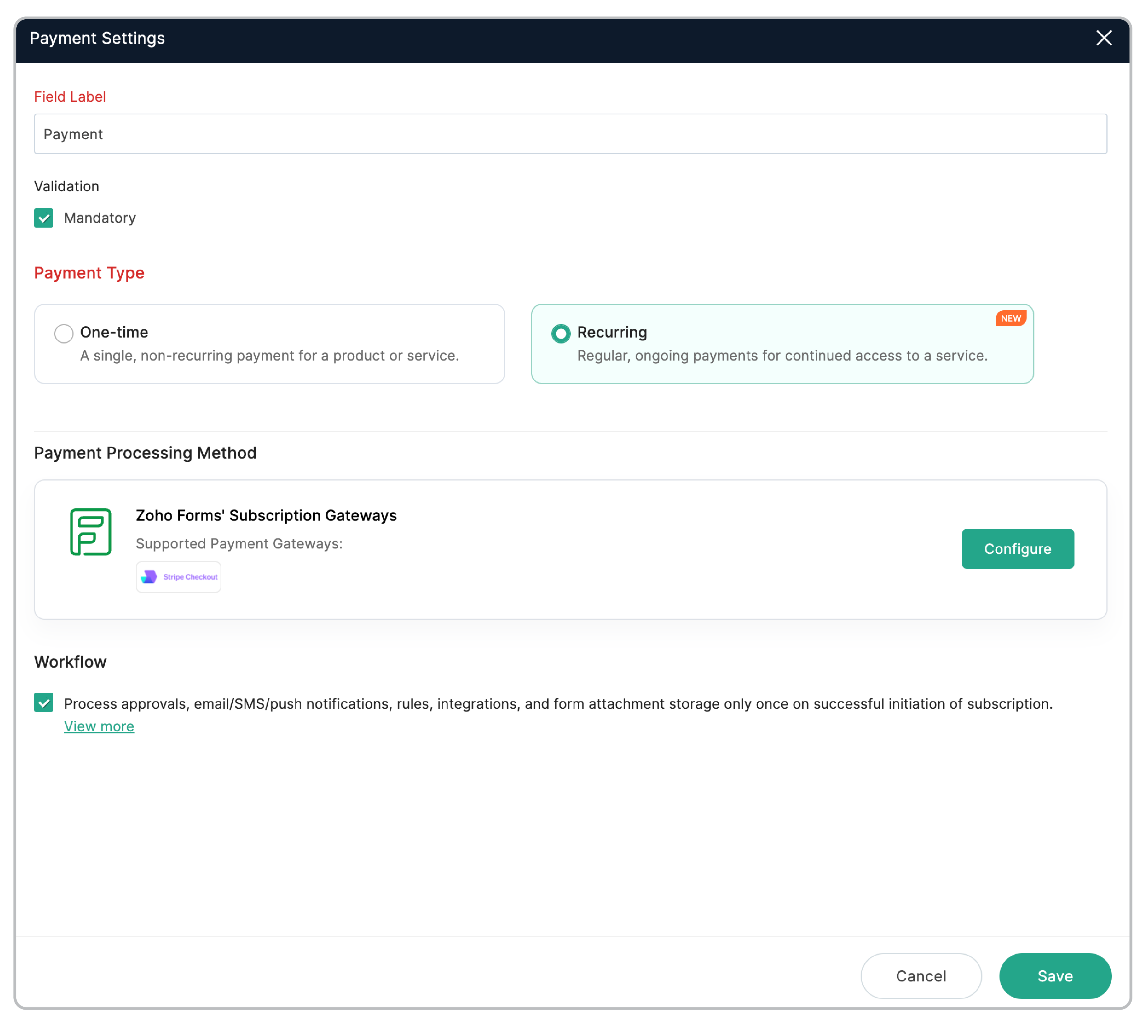
Task: Select the One-time radio button
Action: pyautogui.click(x=64, y=333)
